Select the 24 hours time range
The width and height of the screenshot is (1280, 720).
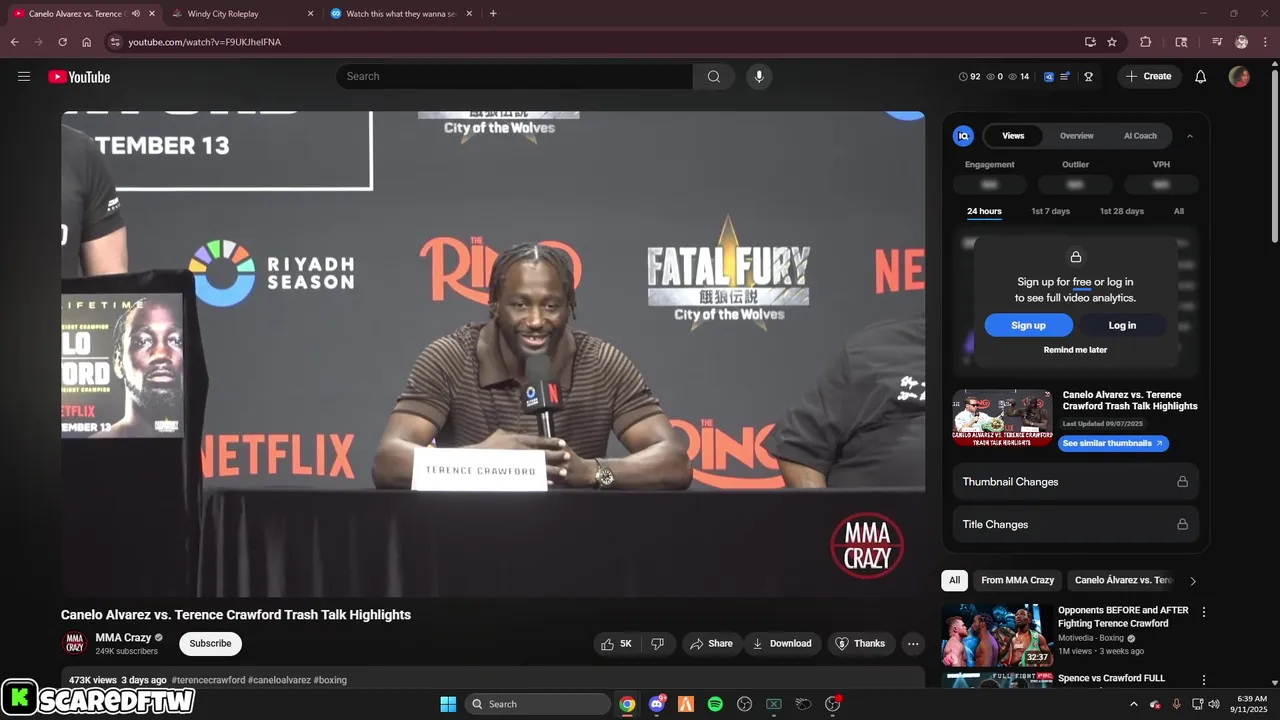[984, 211]
